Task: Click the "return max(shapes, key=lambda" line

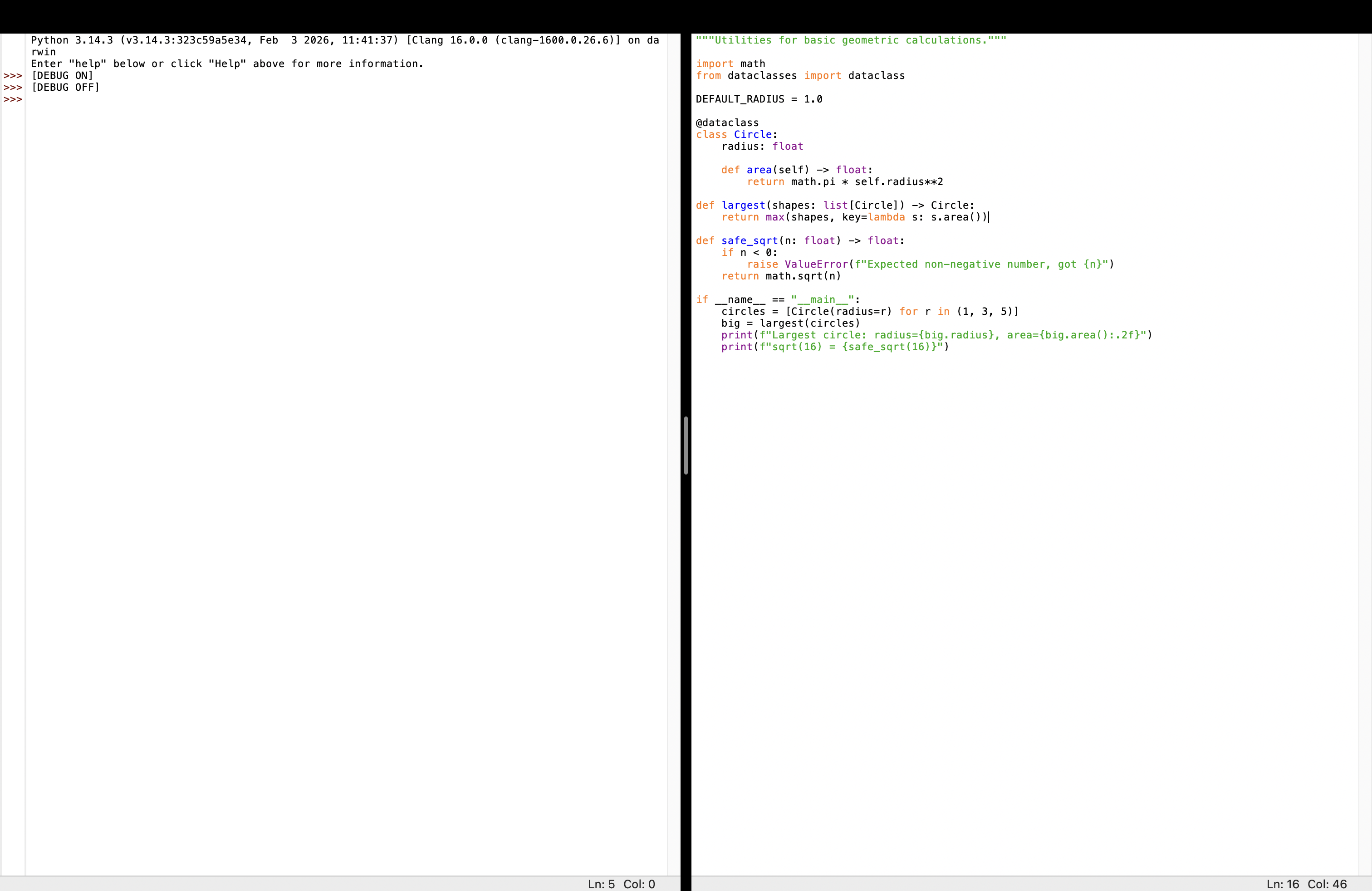Action: tap(855, 217)
